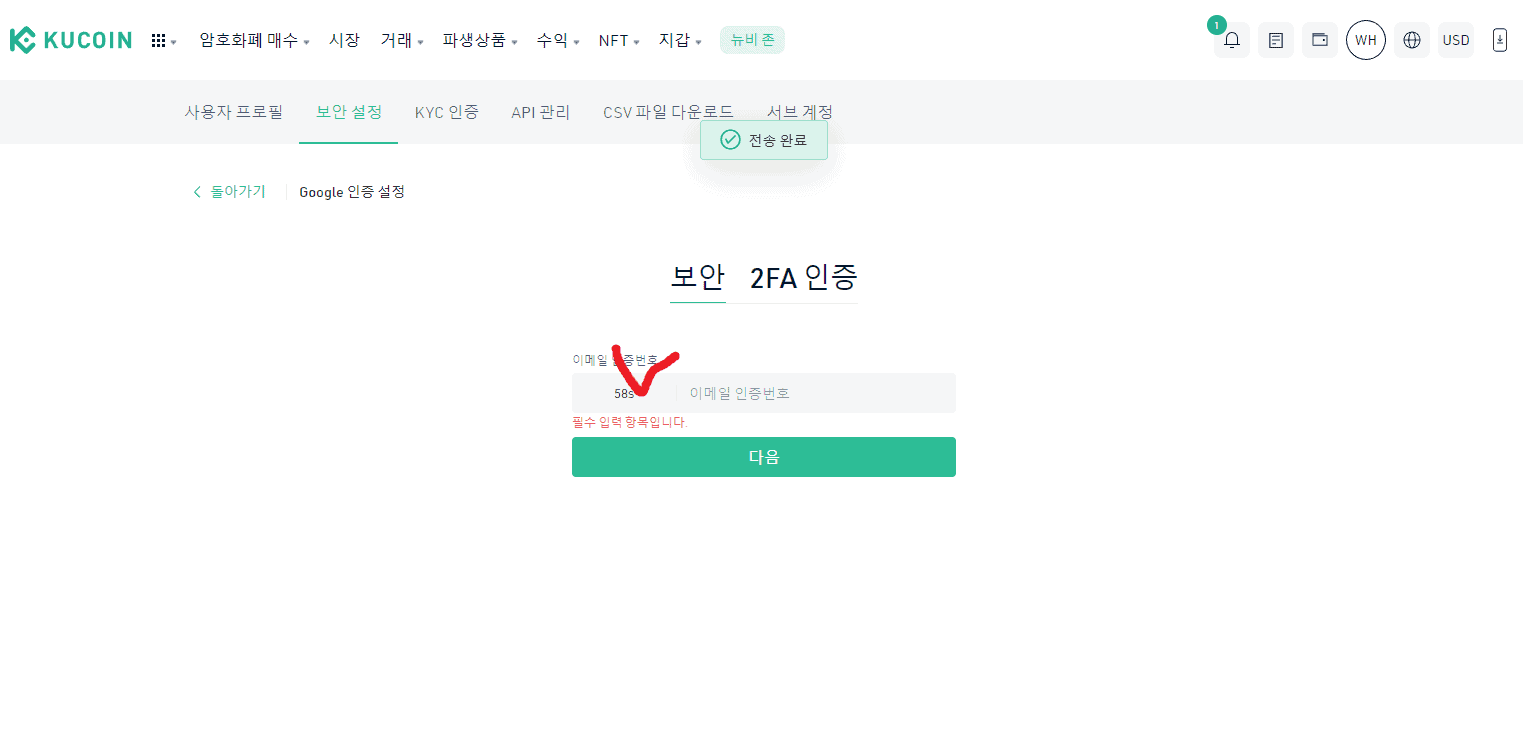Open the notification bell with badge

click(x=1231, y=40)
